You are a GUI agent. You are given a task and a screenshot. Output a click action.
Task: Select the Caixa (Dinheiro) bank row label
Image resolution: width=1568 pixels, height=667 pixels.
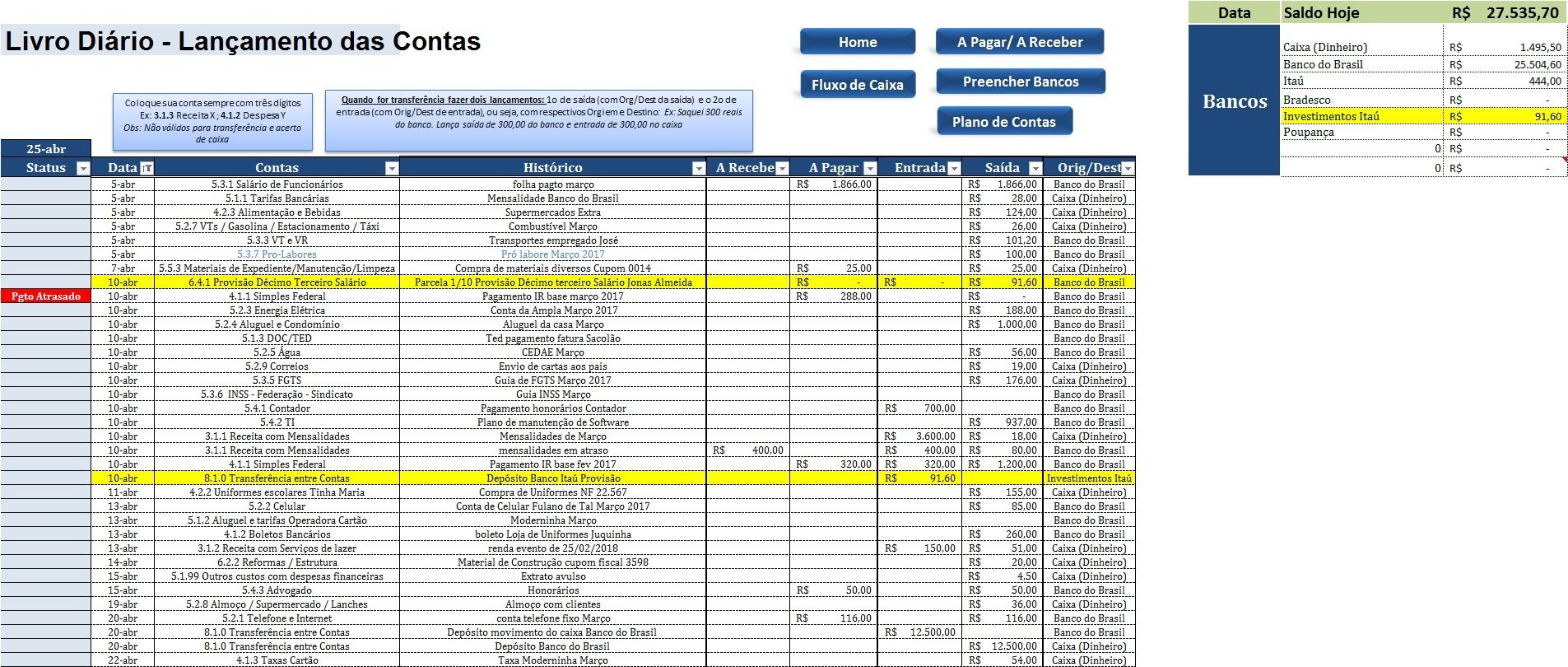1325,47
